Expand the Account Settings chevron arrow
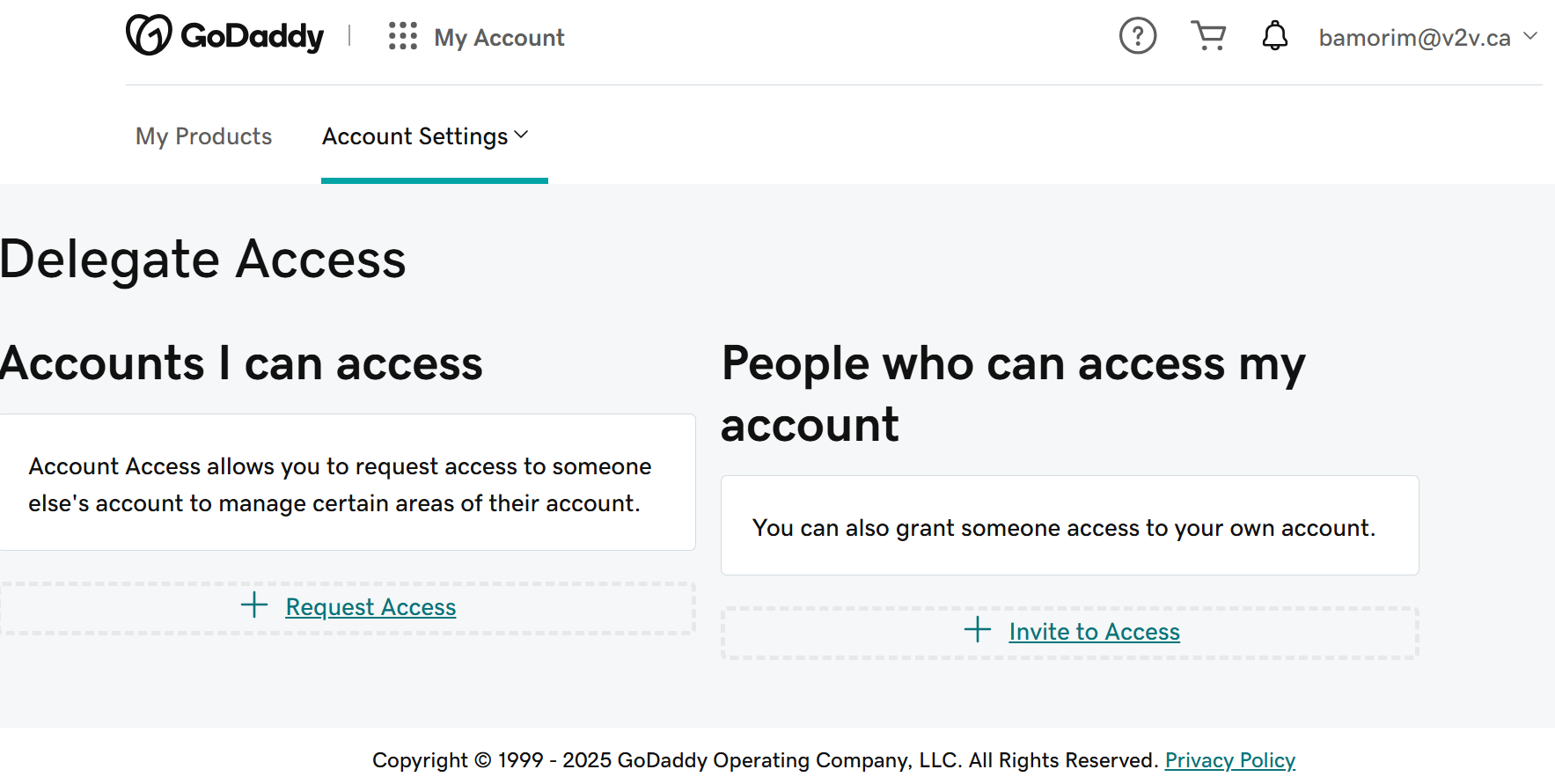 click(x=521, y=135)
